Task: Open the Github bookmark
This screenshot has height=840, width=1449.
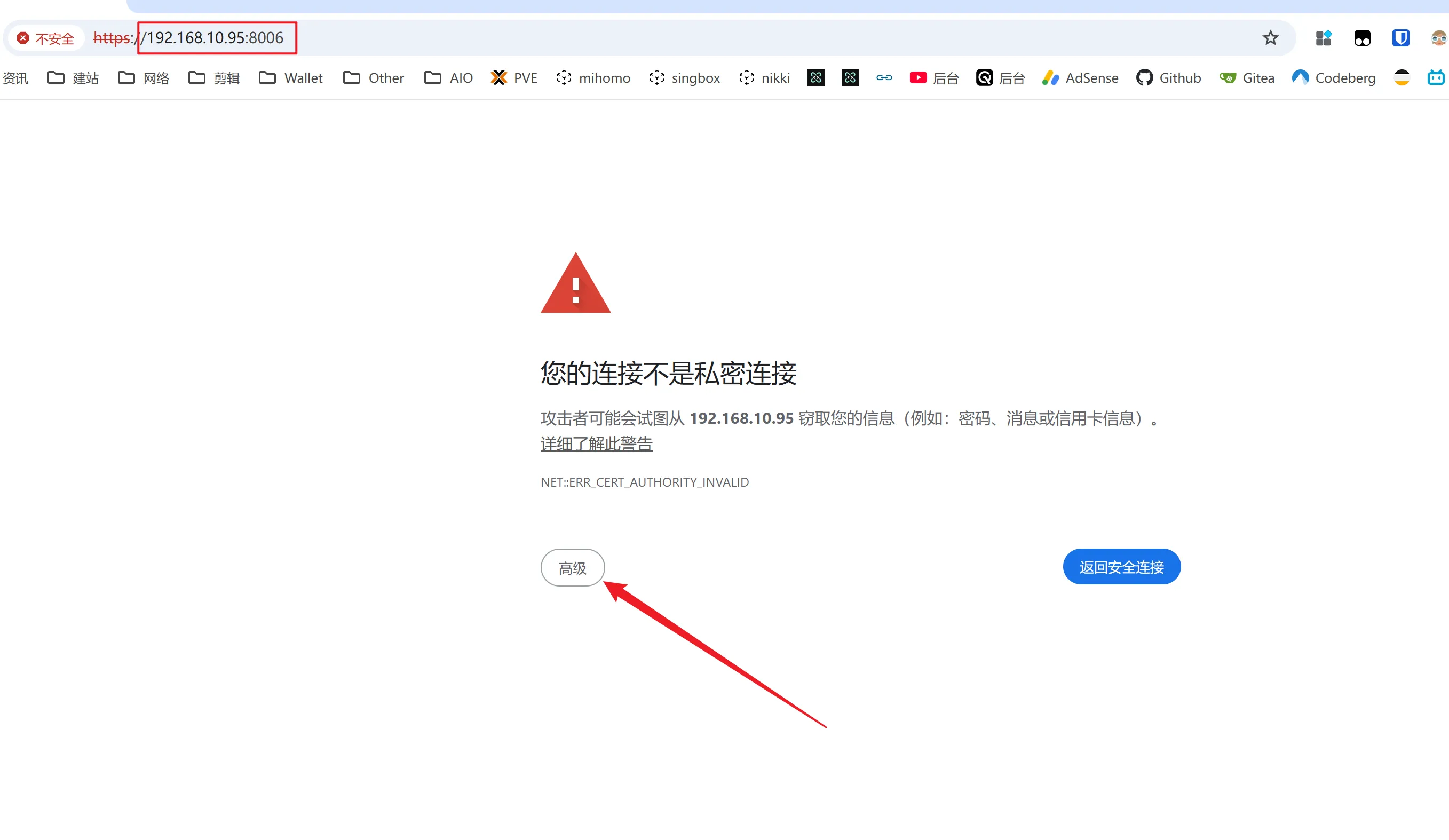Action: click(x=1168, y=77)
